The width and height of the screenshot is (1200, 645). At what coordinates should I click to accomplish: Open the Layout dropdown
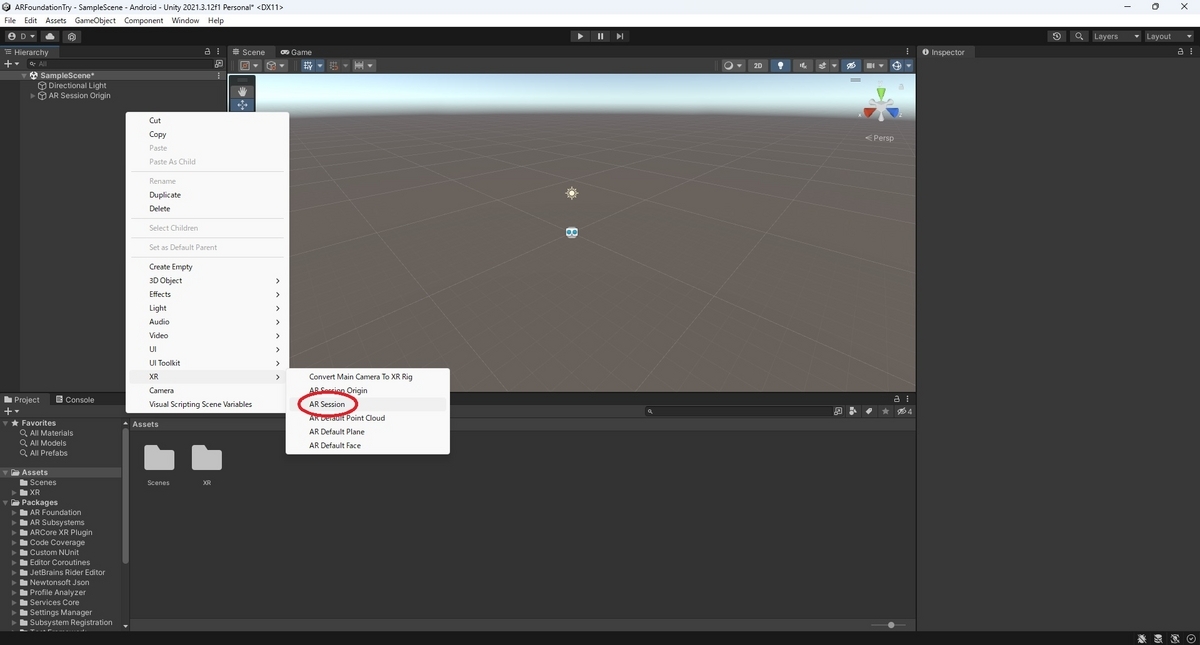(1168, 36)
